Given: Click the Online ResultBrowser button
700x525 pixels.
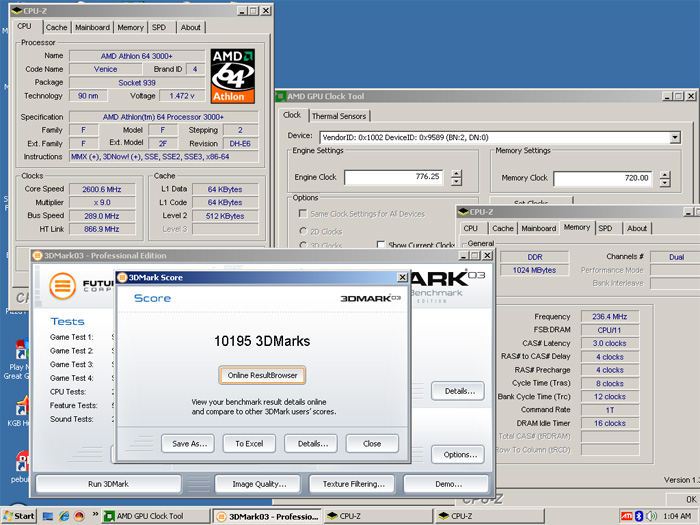Looking at the screenshot, I should pos(262,375).
